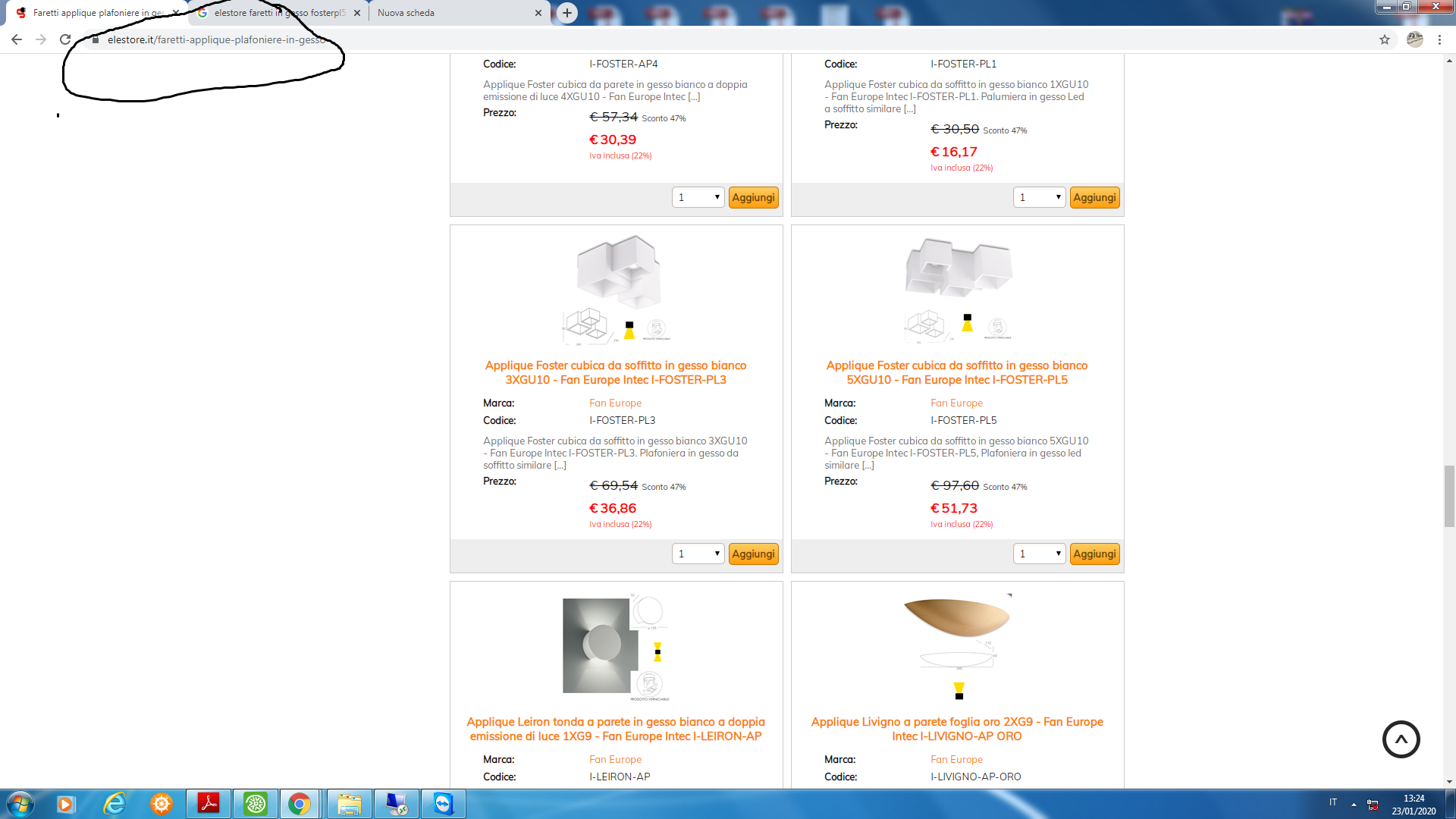Open Internet Explorer from the taskbar

coord(115,804)
